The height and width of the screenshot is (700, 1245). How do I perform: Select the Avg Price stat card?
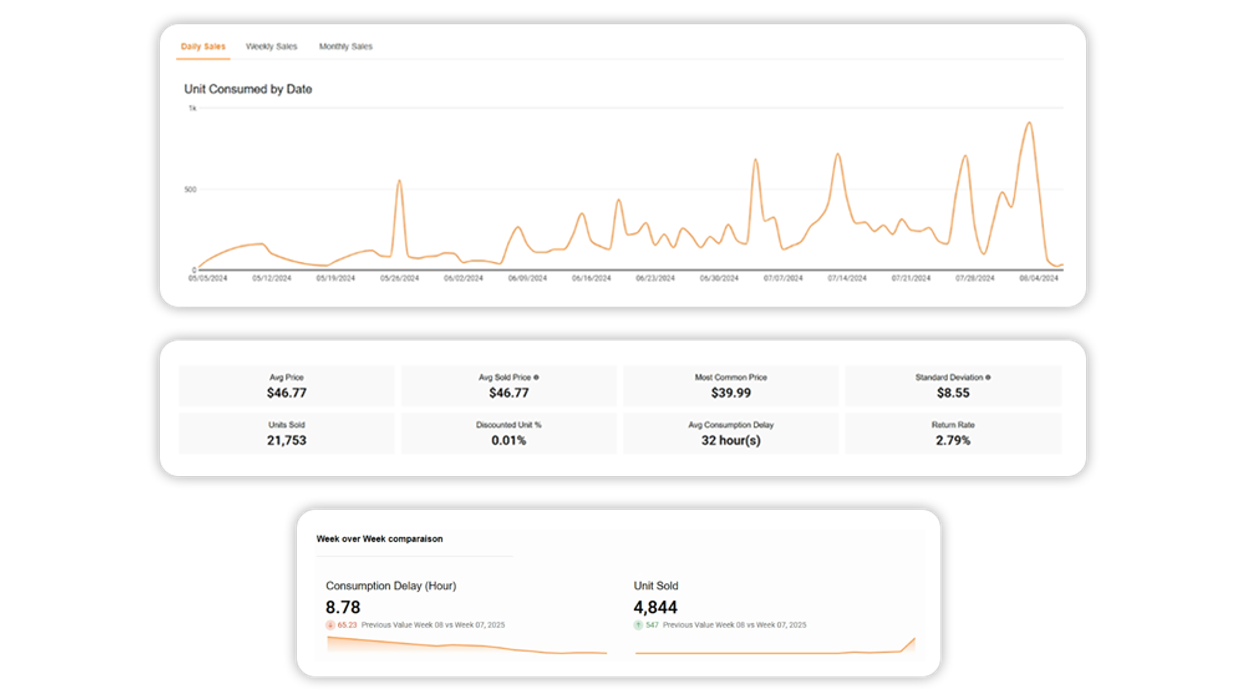click(x=286, y=385)
